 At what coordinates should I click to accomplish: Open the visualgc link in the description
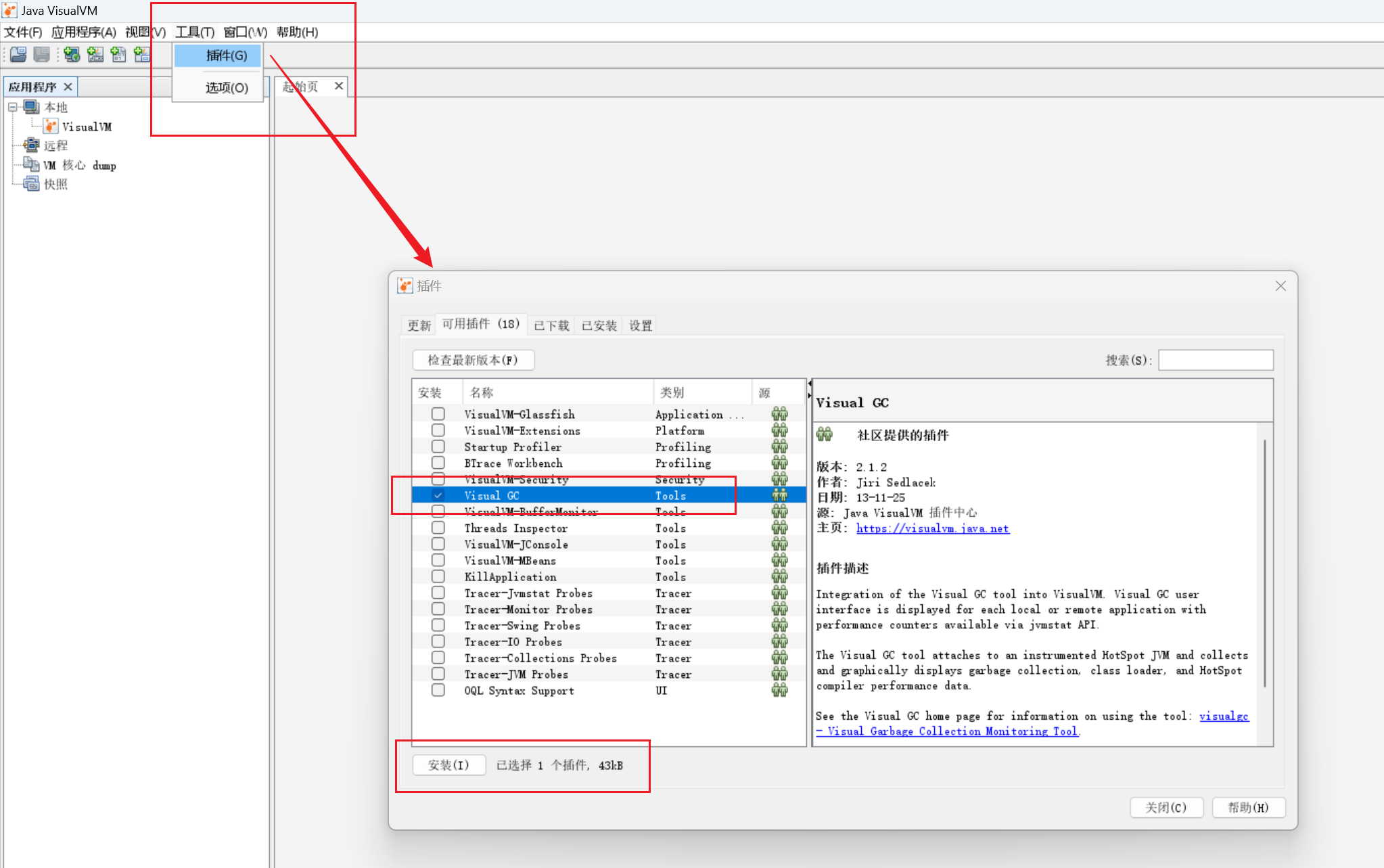[1224, 716]
